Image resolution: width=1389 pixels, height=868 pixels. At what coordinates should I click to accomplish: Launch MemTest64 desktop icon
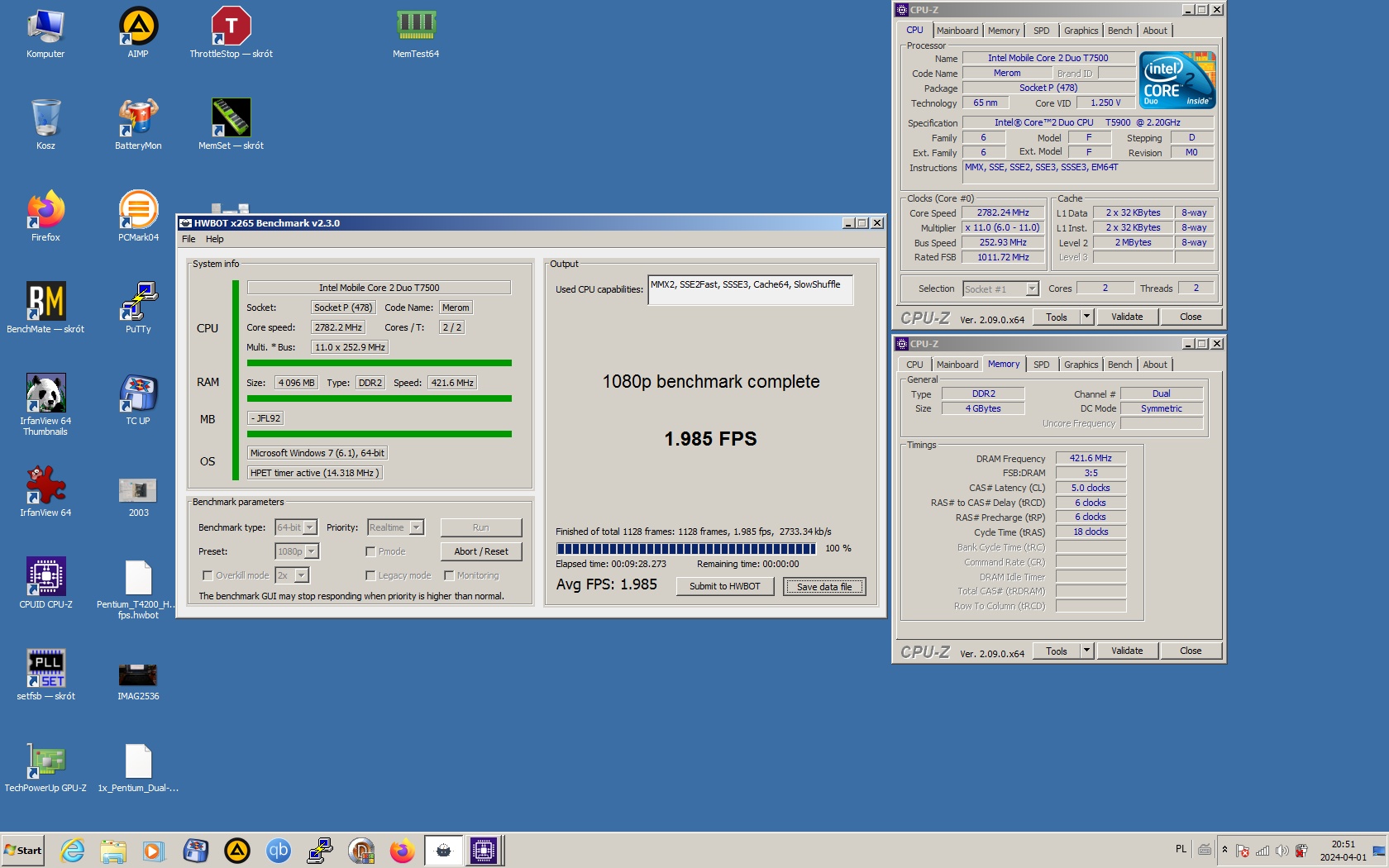click(416, 33)
